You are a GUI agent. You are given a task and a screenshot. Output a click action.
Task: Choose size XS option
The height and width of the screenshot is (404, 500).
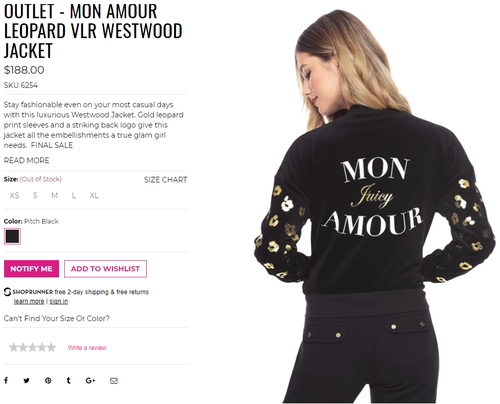14,195
